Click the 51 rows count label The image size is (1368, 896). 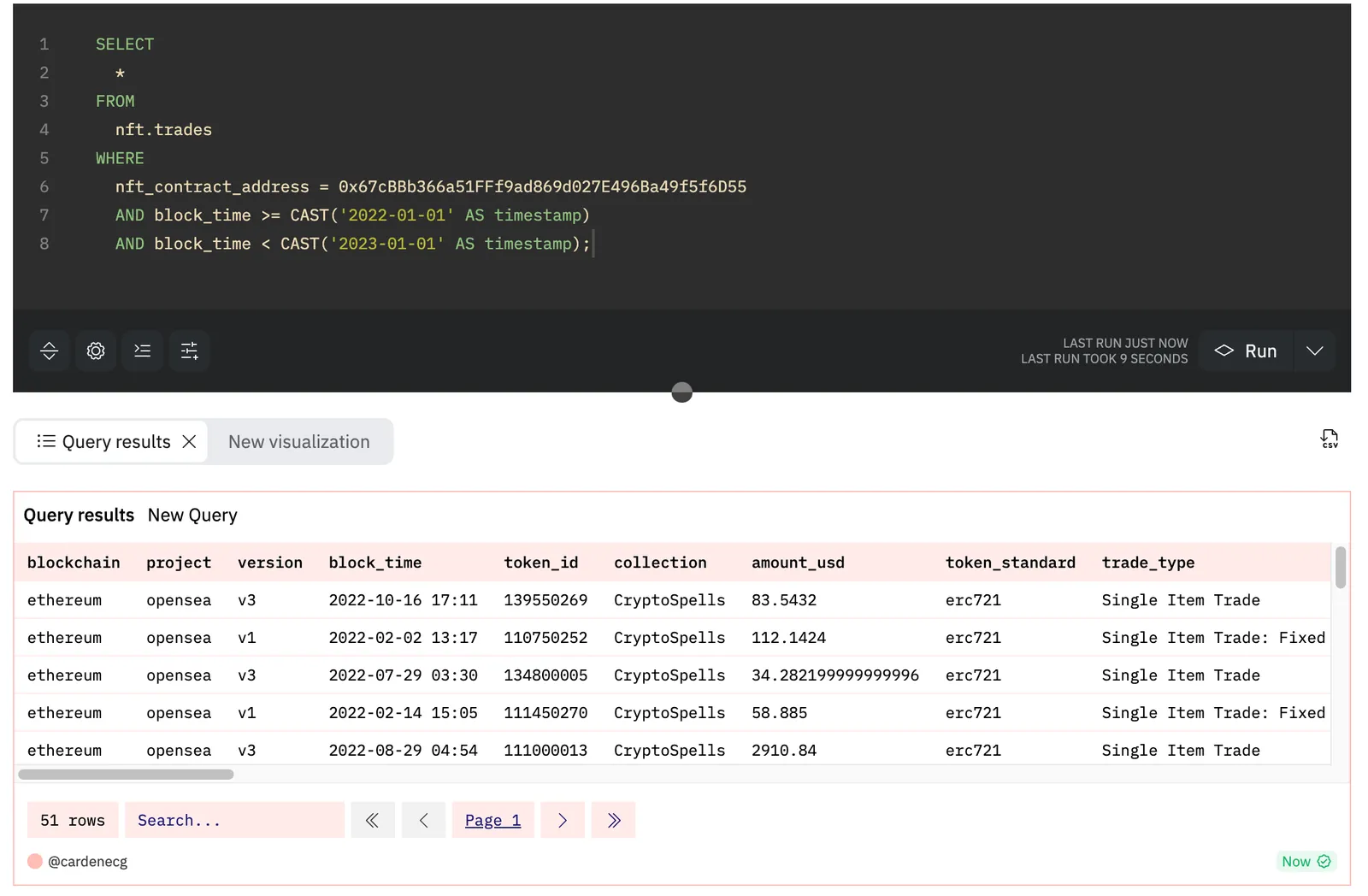coord(73,821)
